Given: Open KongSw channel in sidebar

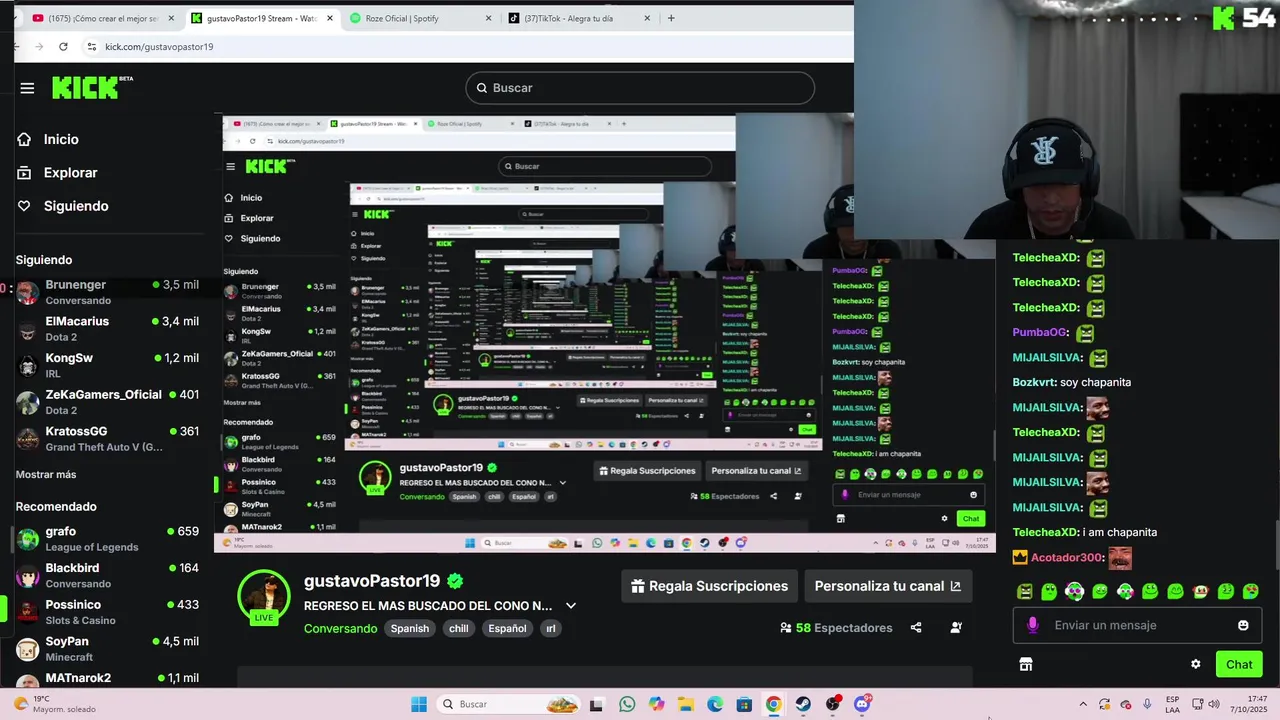Looking at the screenshot, I should coord(107,365).
